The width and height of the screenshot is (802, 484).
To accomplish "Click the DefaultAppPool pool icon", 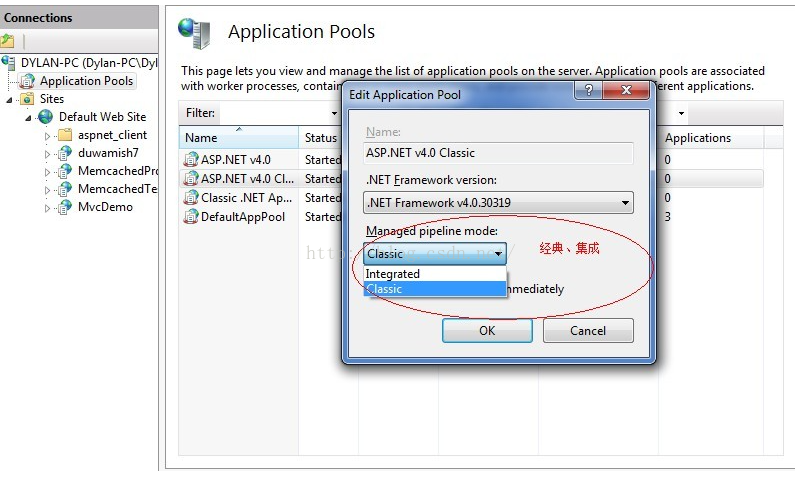I will click(191, 217).
